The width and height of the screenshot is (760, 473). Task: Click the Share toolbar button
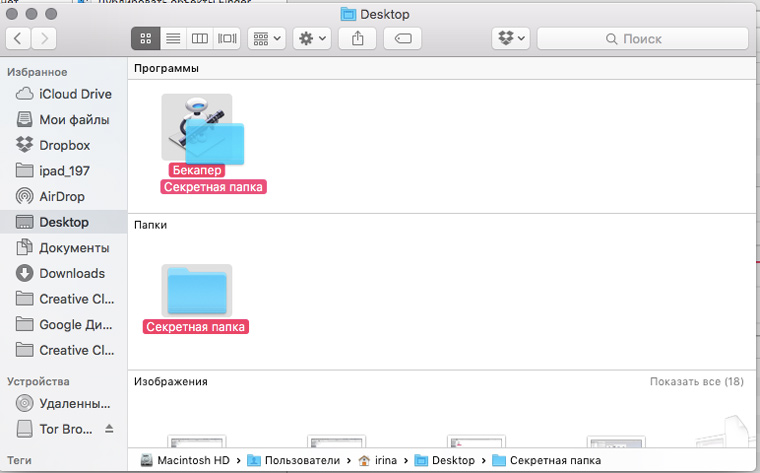coord(357,38)
